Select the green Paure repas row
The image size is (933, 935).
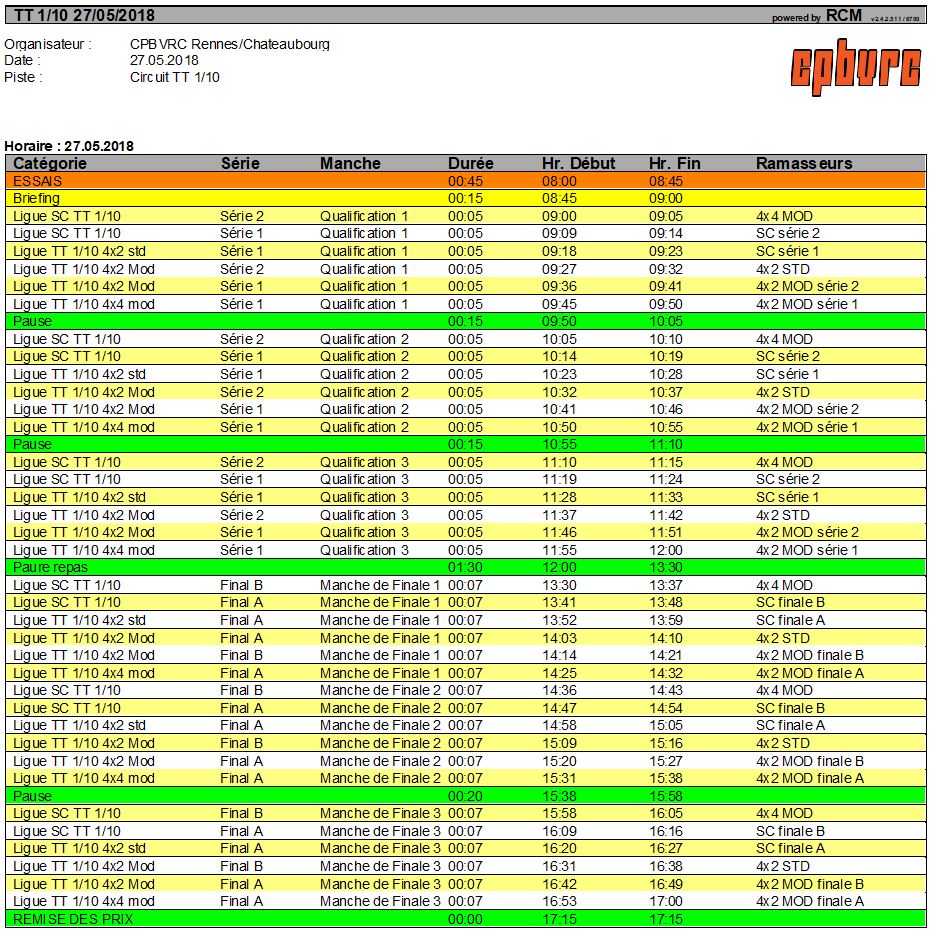point(50,567)
